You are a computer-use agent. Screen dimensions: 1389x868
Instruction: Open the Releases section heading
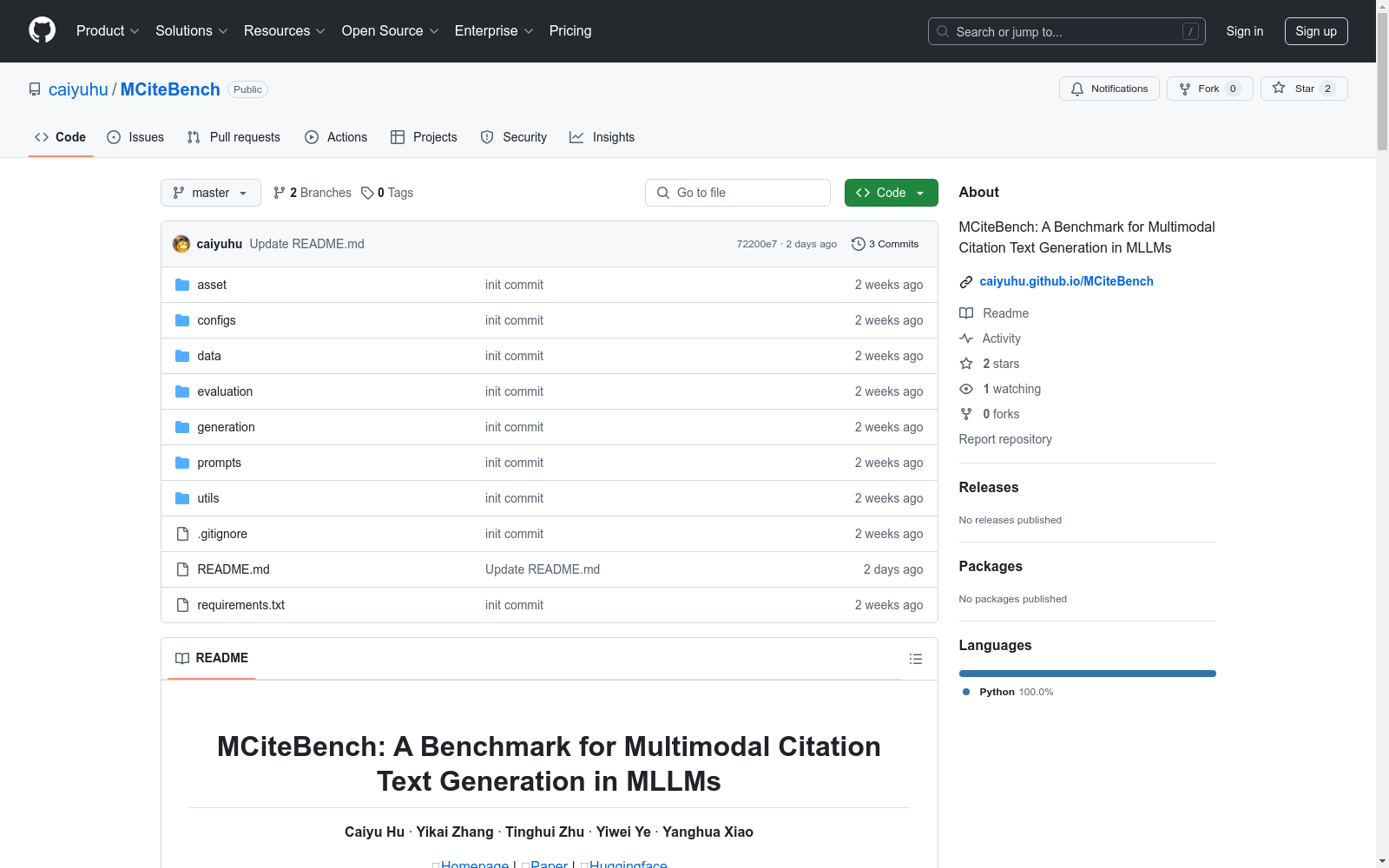989,487
